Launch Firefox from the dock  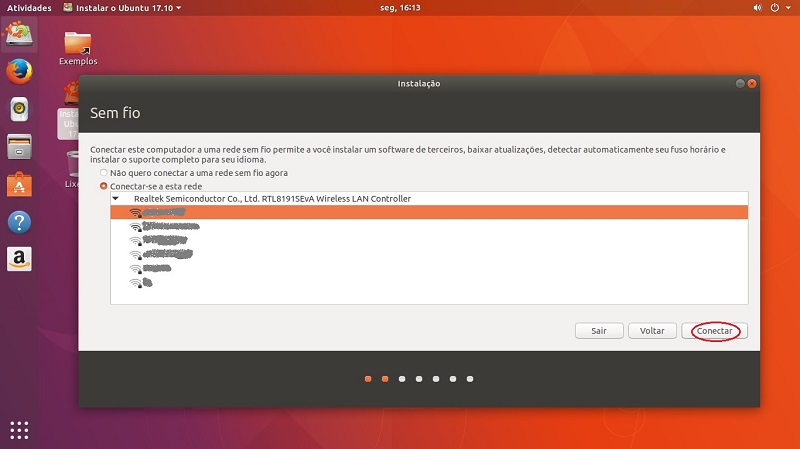pos(19,71)
